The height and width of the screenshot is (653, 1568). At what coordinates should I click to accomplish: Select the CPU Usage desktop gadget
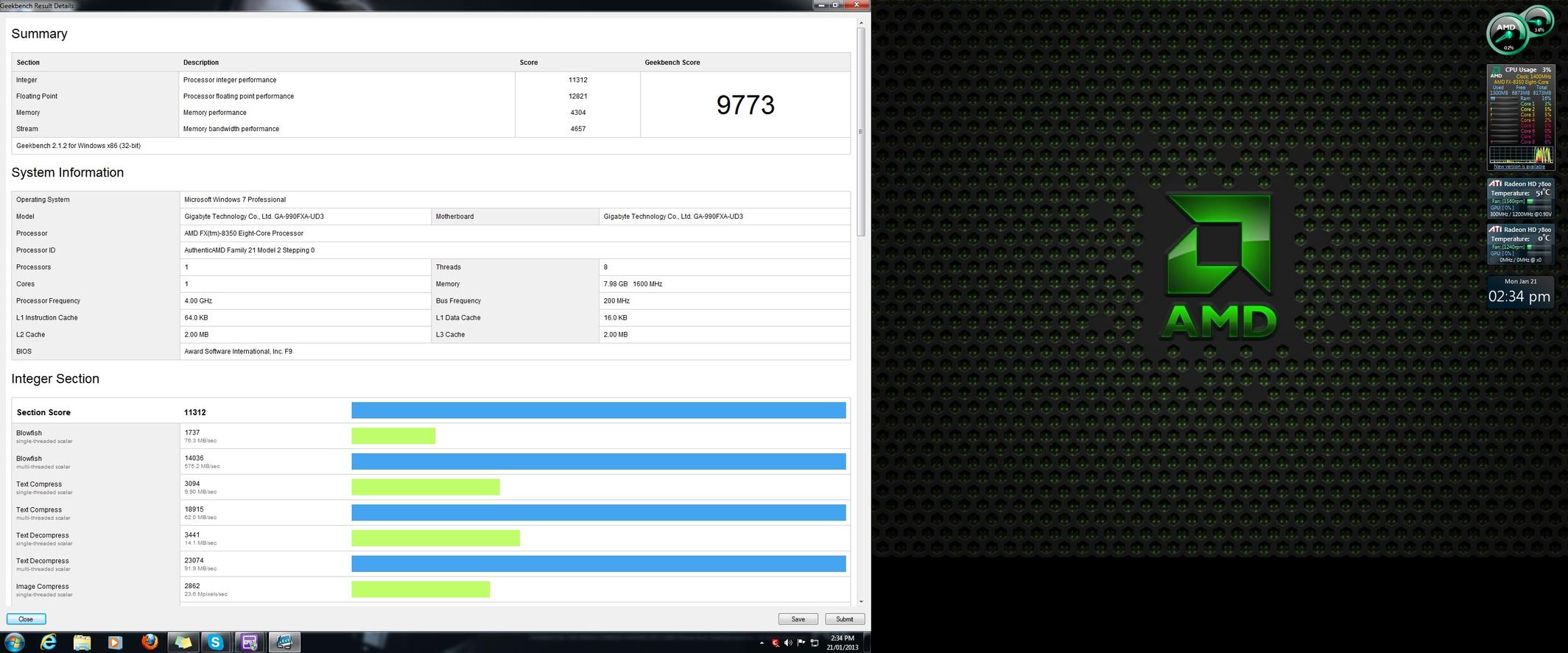click(1521, 118)
